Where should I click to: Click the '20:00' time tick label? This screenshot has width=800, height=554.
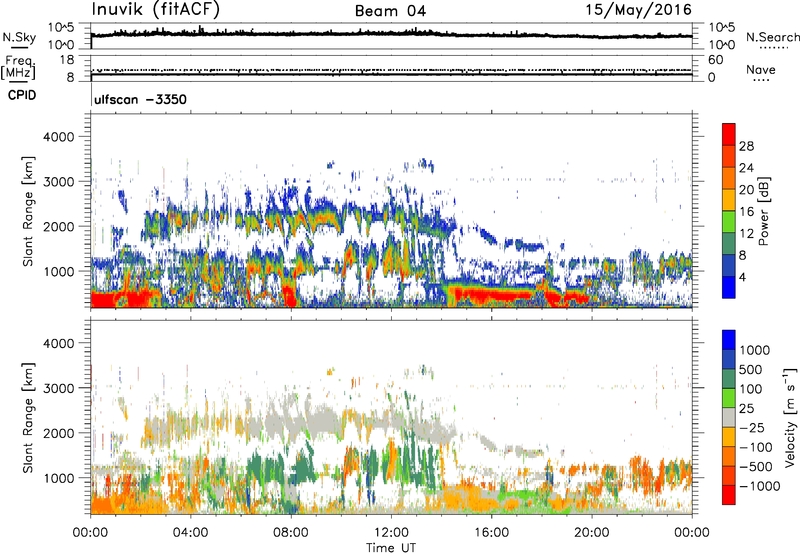tap(592, 533)
